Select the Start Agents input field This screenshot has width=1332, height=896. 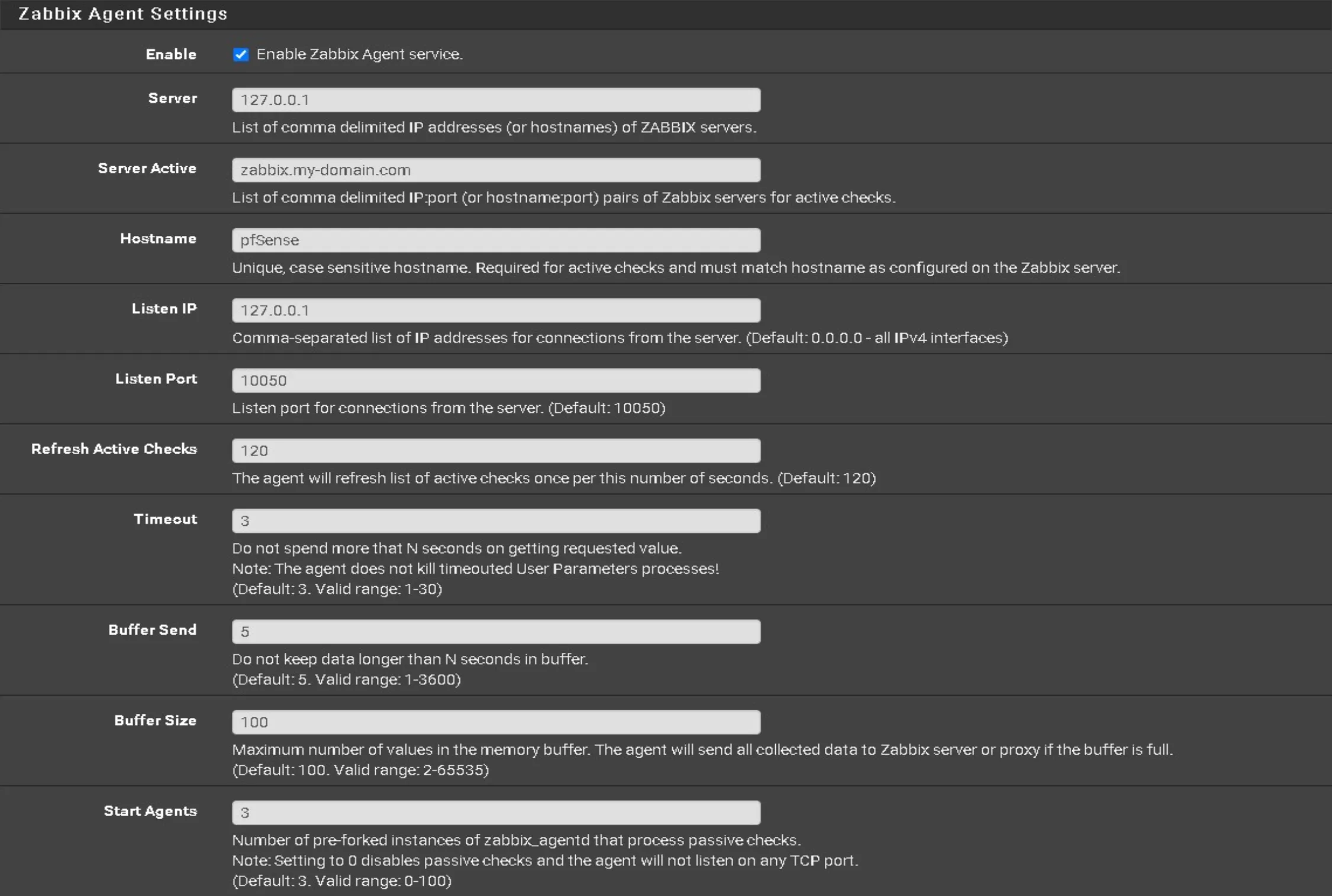coord(496,812)
